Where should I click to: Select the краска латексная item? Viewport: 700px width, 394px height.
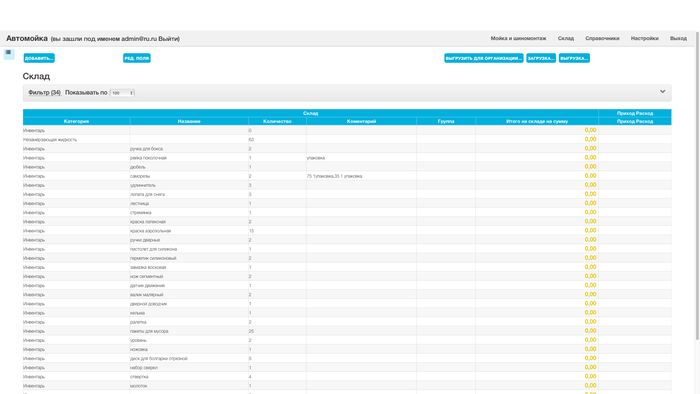(148, 222)
